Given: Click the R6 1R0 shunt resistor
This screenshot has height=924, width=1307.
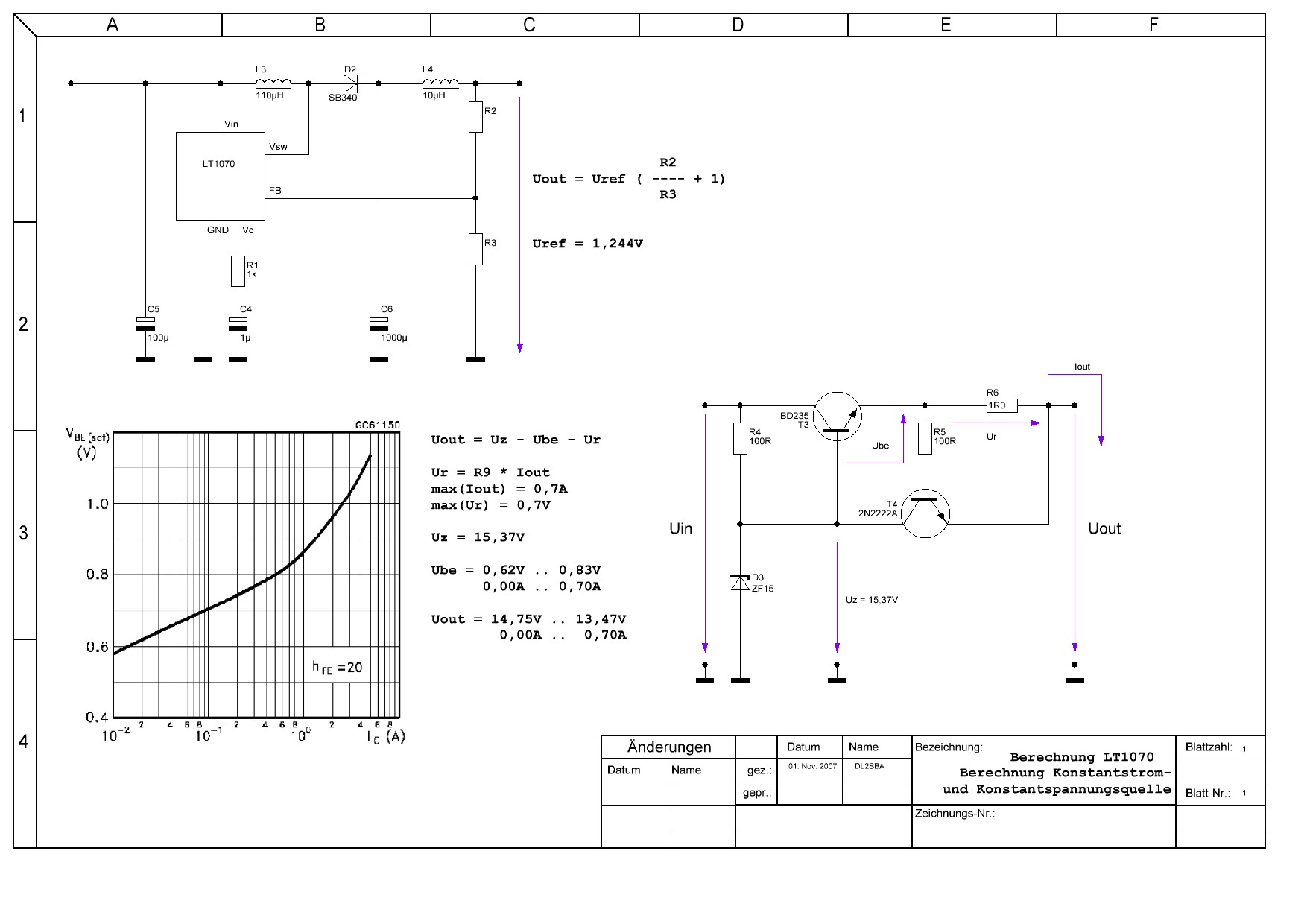Looking at the screenshot, I should (x=1001, y=405).
